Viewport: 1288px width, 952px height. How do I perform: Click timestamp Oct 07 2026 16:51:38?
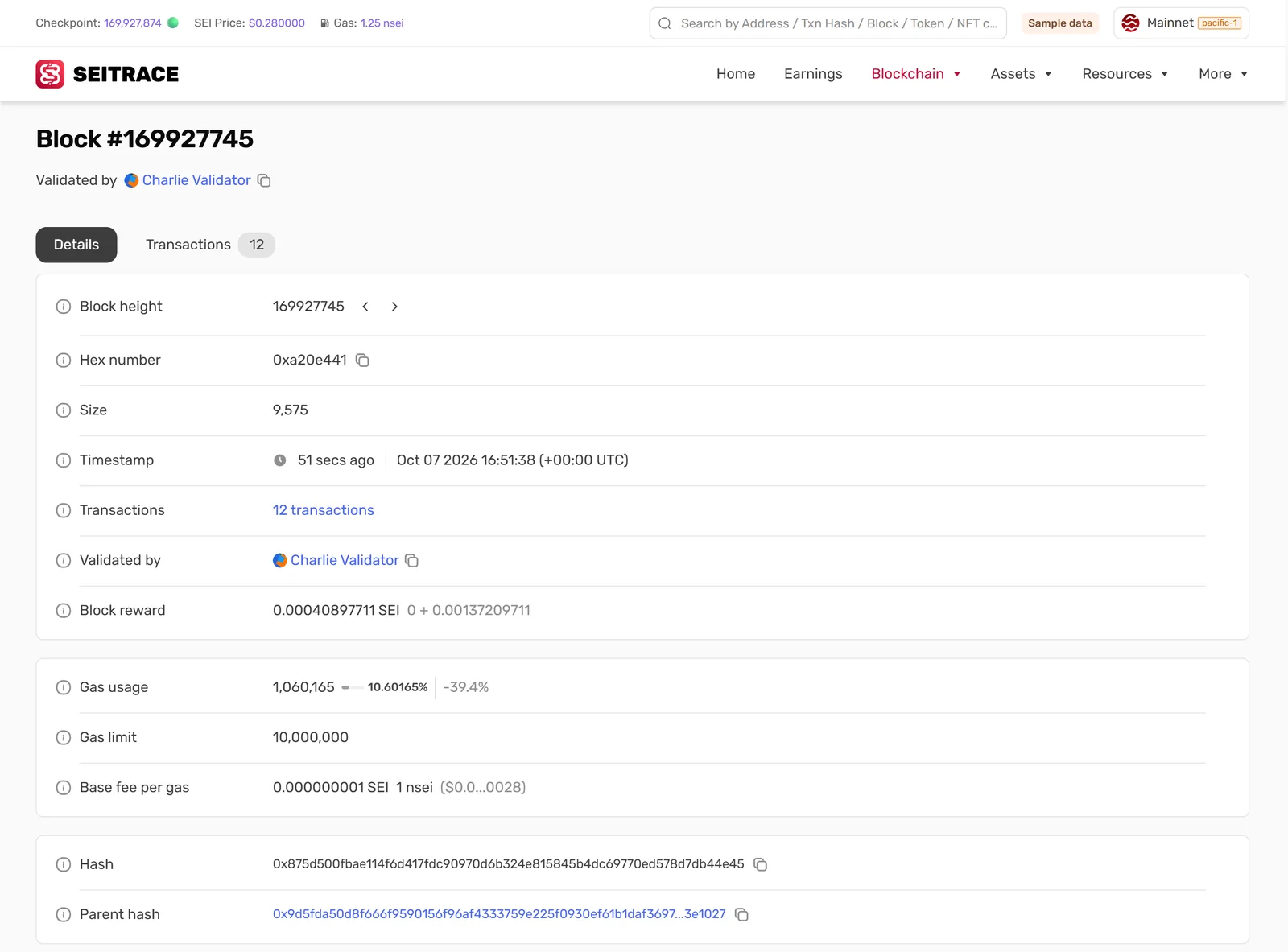pyautogui.click(x=513, y=460)
